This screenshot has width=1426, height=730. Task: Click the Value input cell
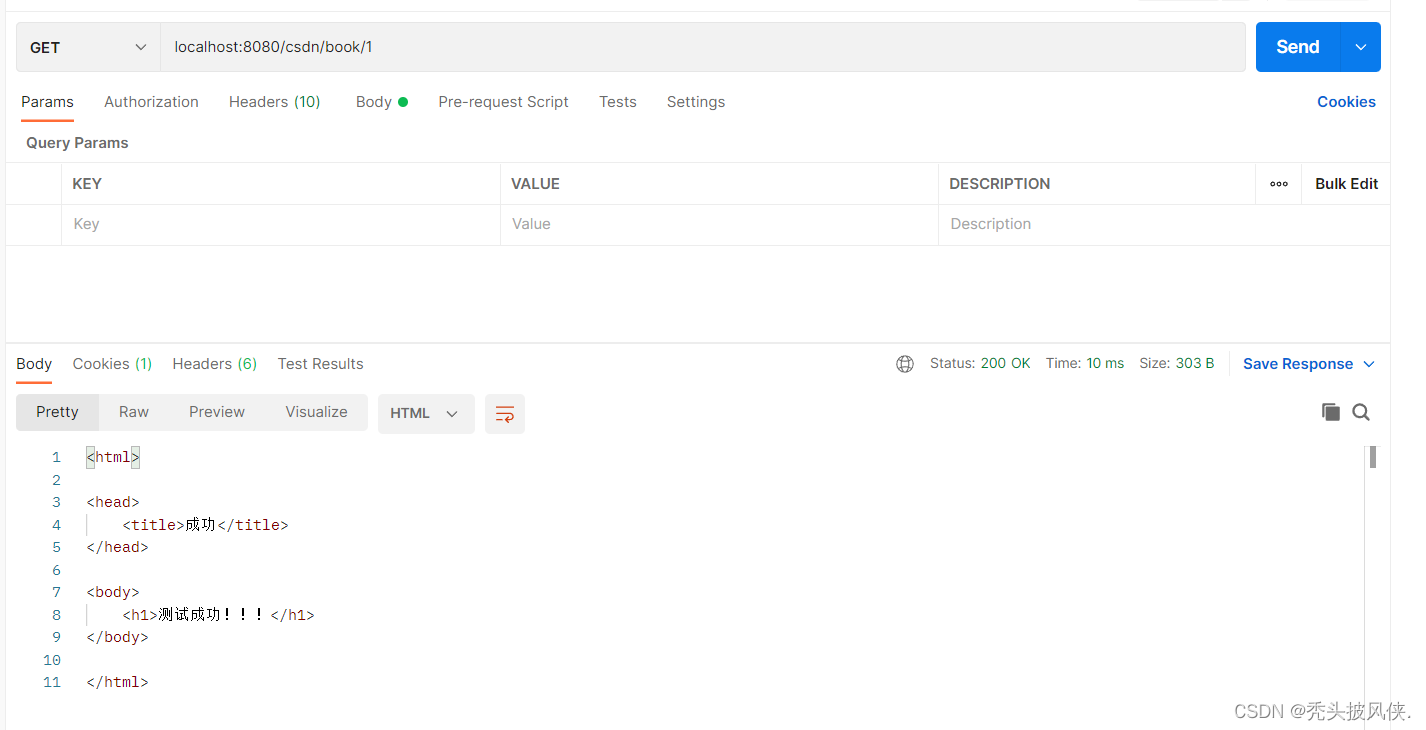click(719, 224)
